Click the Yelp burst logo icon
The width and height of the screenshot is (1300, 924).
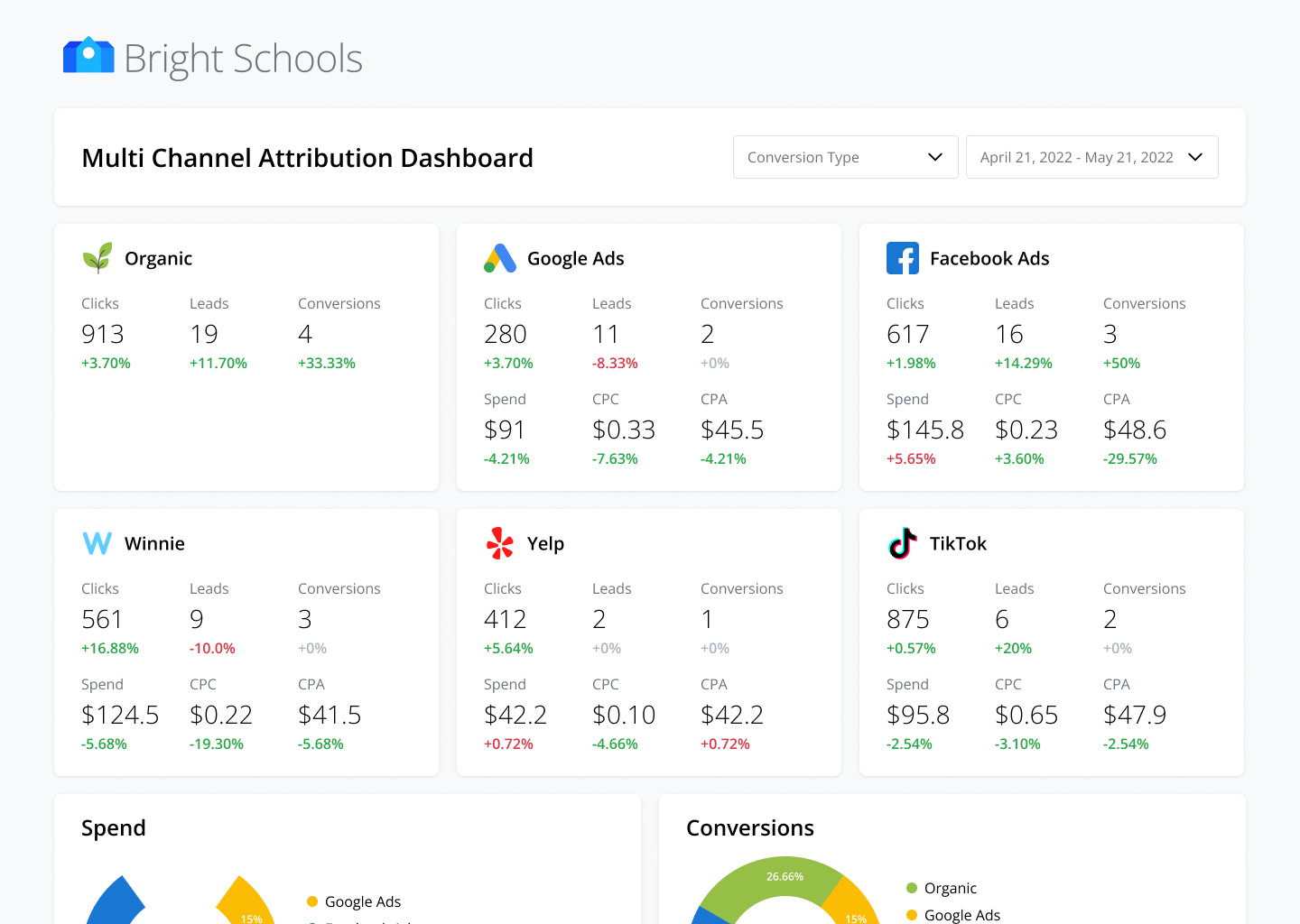[x=500, y=543]
